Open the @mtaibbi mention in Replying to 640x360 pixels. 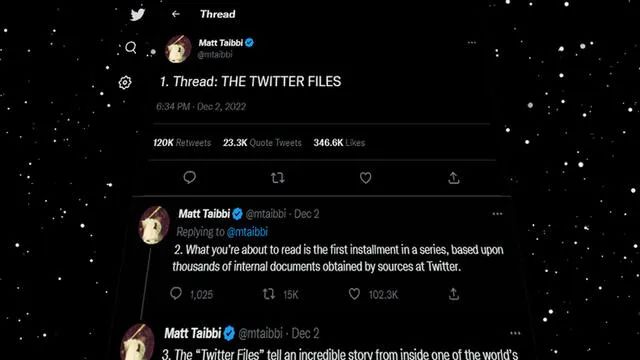coord(247,232)
